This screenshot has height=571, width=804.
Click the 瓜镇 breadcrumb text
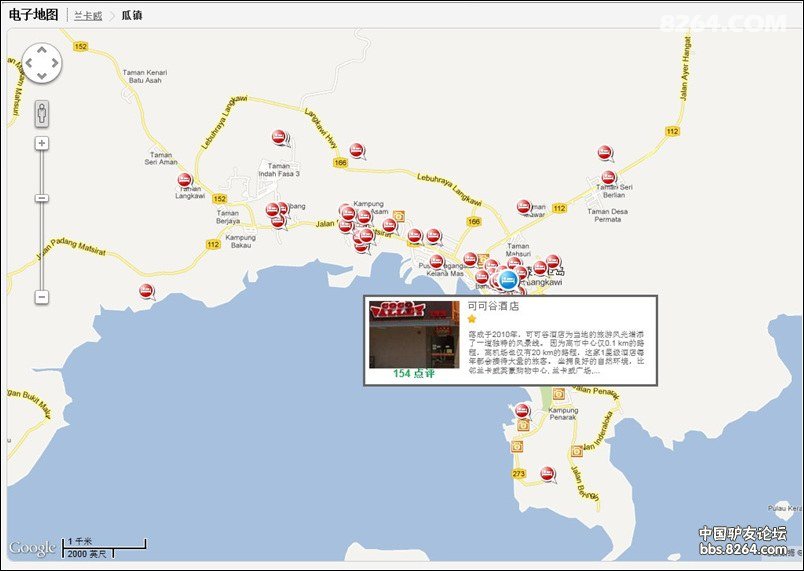point(132,15)
